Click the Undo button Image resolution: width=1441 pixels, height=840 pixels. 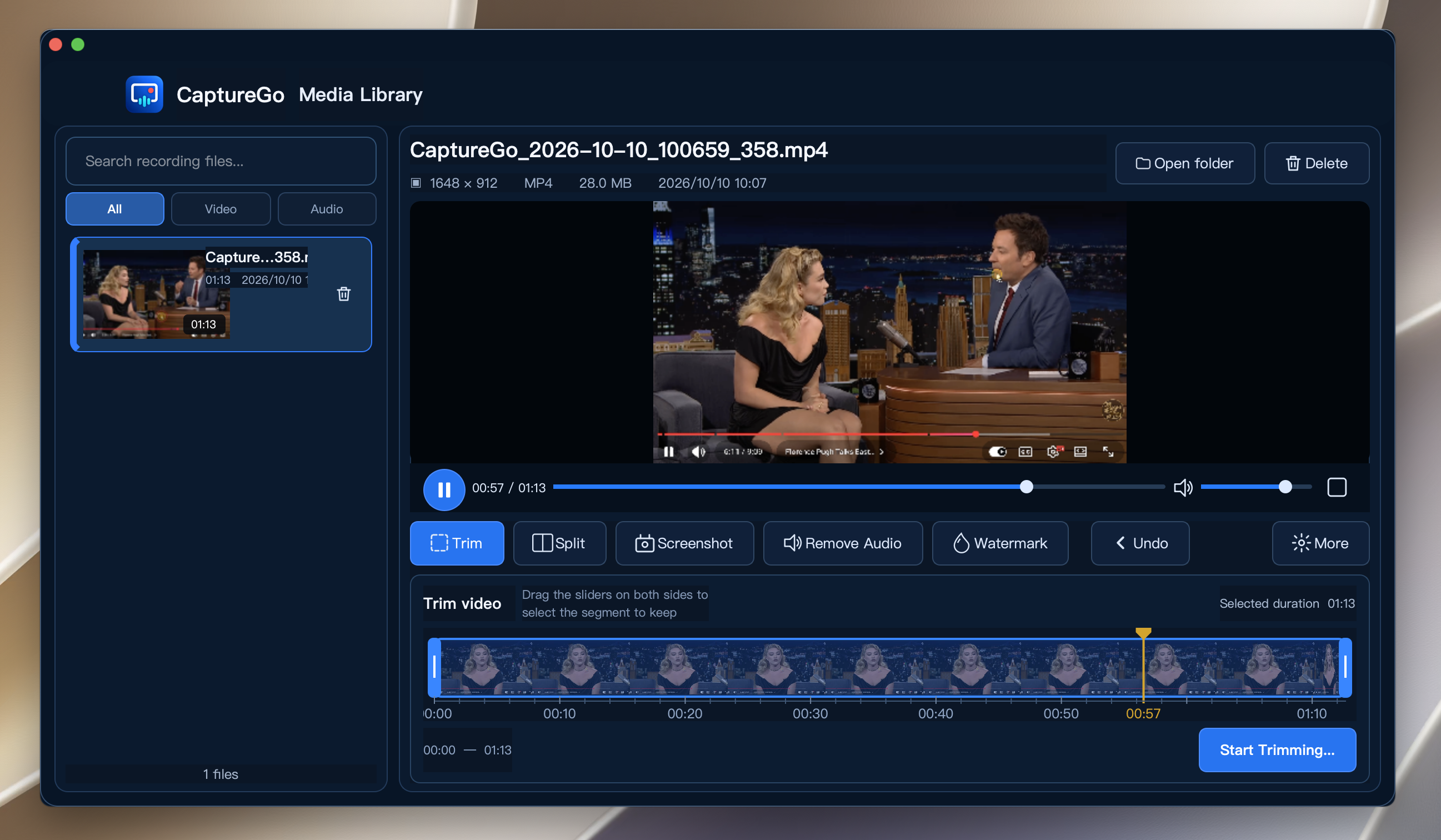pyautogui.click(x=1140, y=543)
